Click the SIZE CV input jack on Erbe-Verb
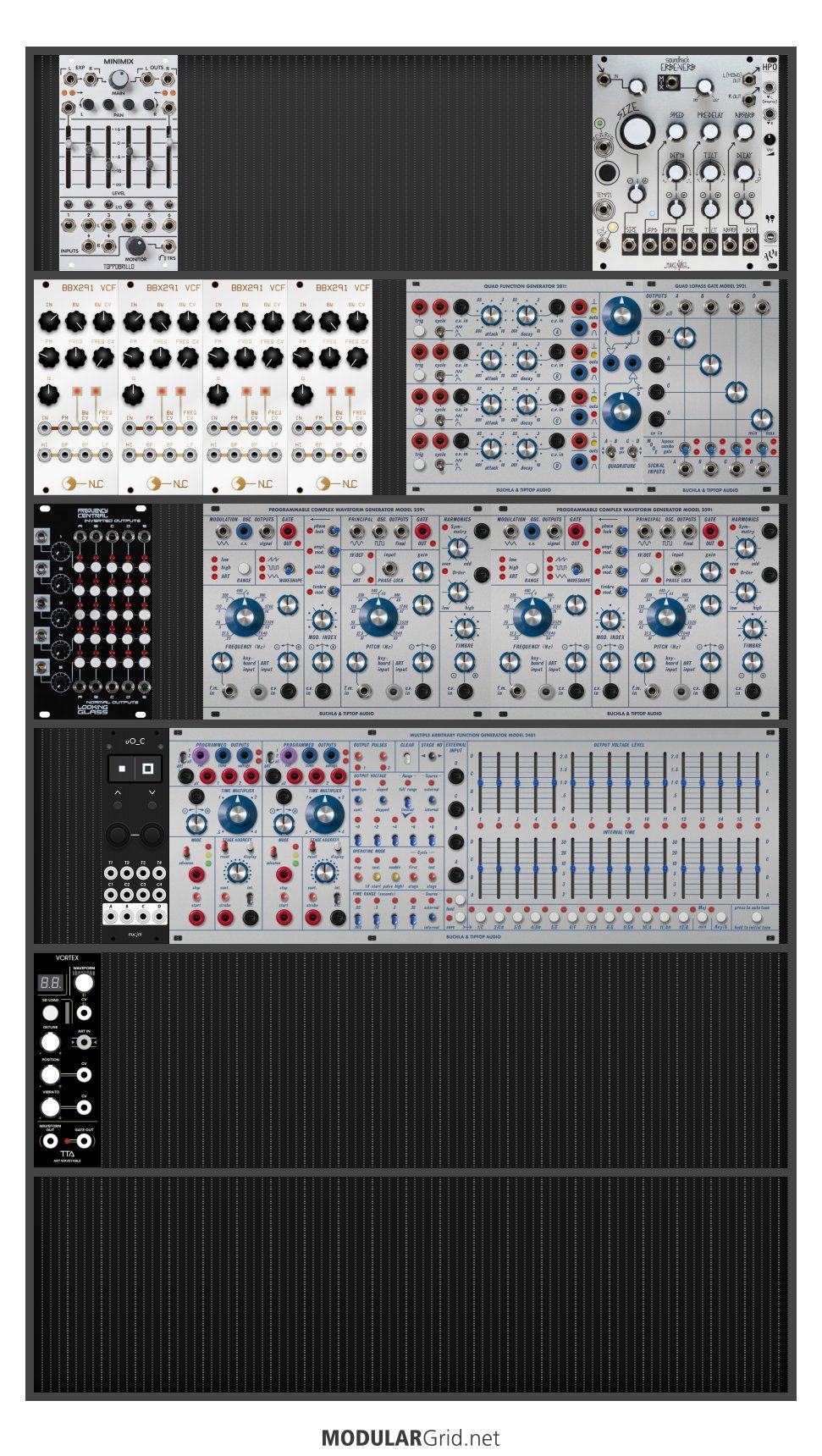822x1456 pixels. click(x=631, y=245)
